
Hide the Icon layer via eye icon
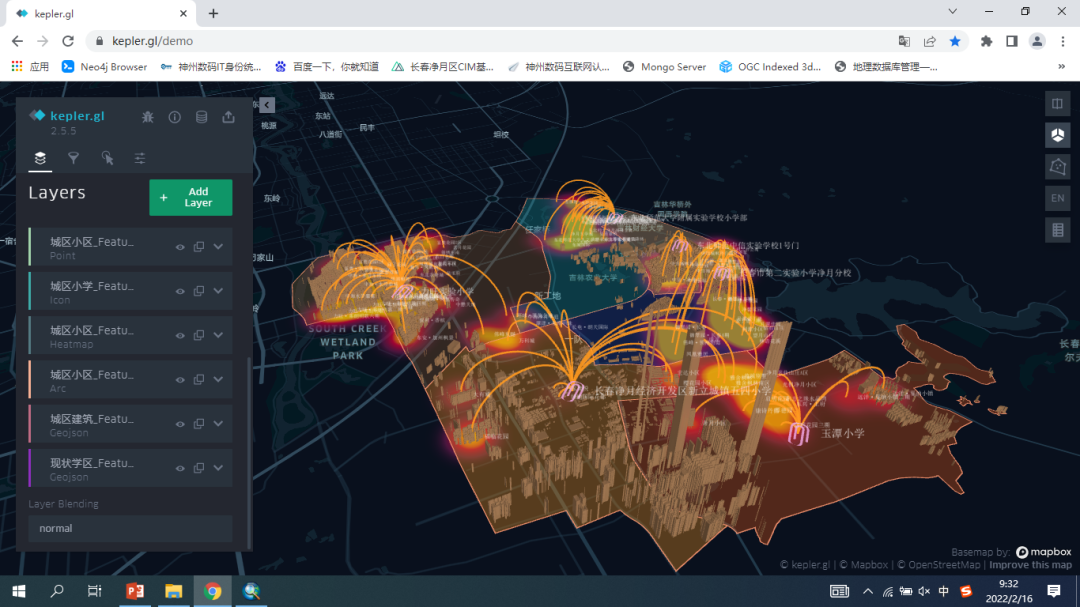[x=180, y=291]
